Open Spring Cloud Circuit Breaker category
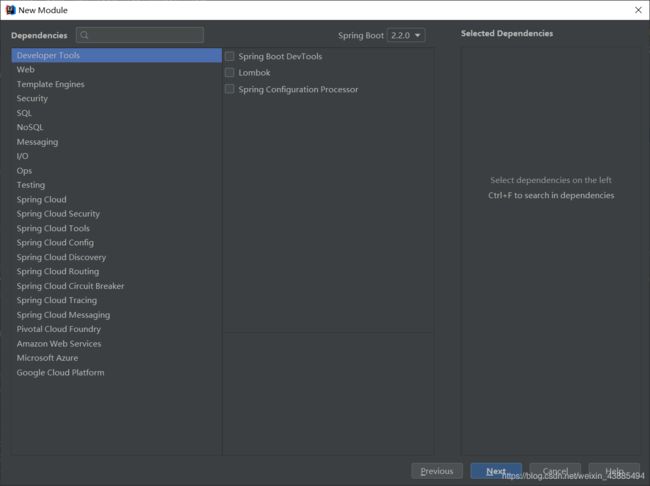 pyautogui.click(x=116, y=286)
